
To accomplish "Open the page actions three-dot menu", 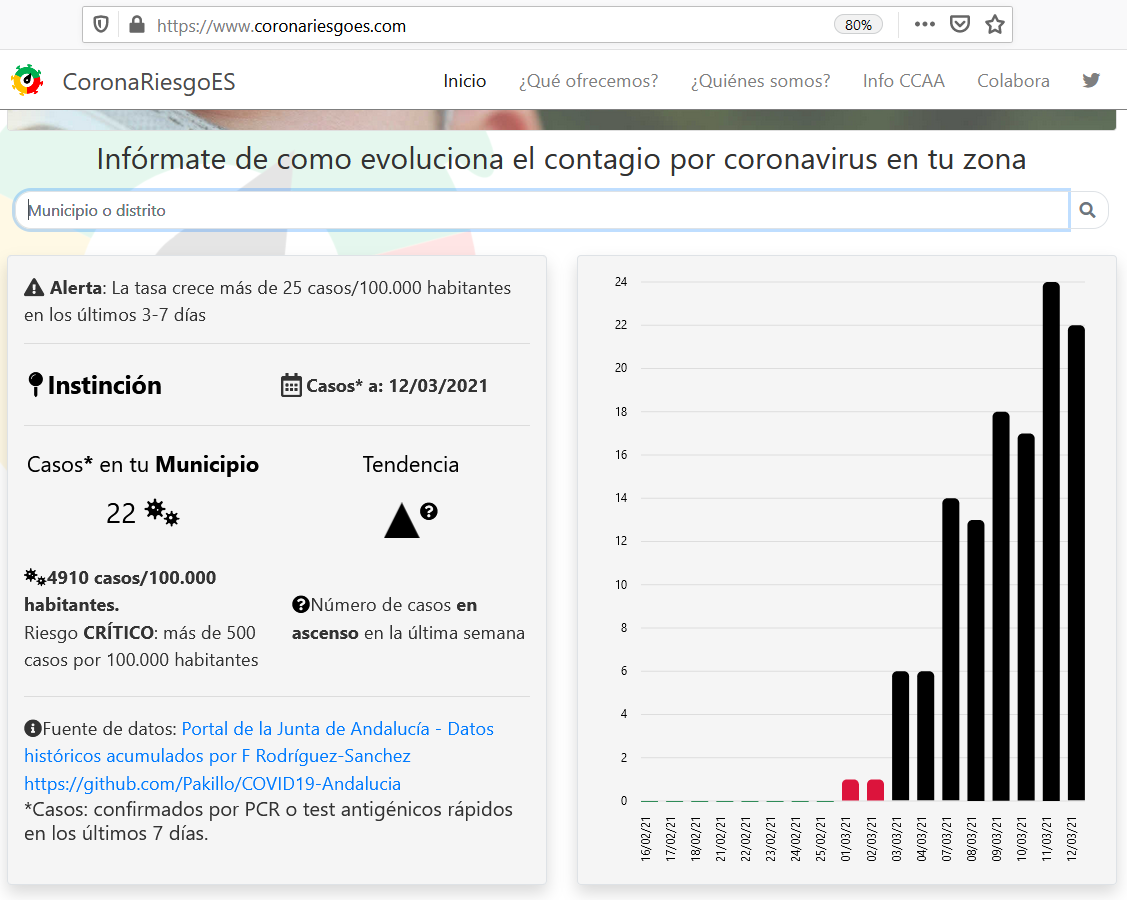I will 924,24.
